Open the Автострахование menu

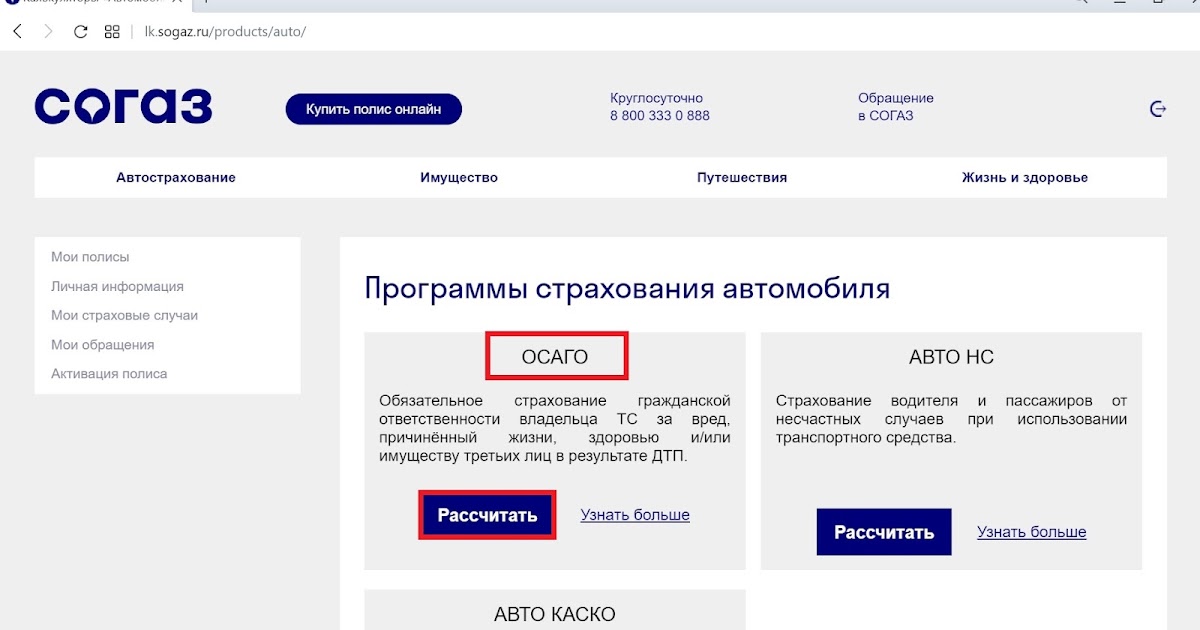pyautogui.click(x=176, y=178)
